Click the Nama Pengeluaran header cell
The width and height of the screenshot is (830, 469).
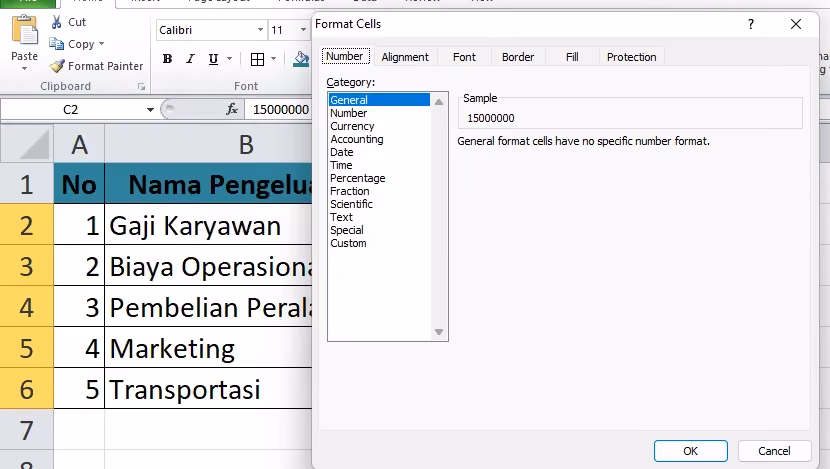209,184
